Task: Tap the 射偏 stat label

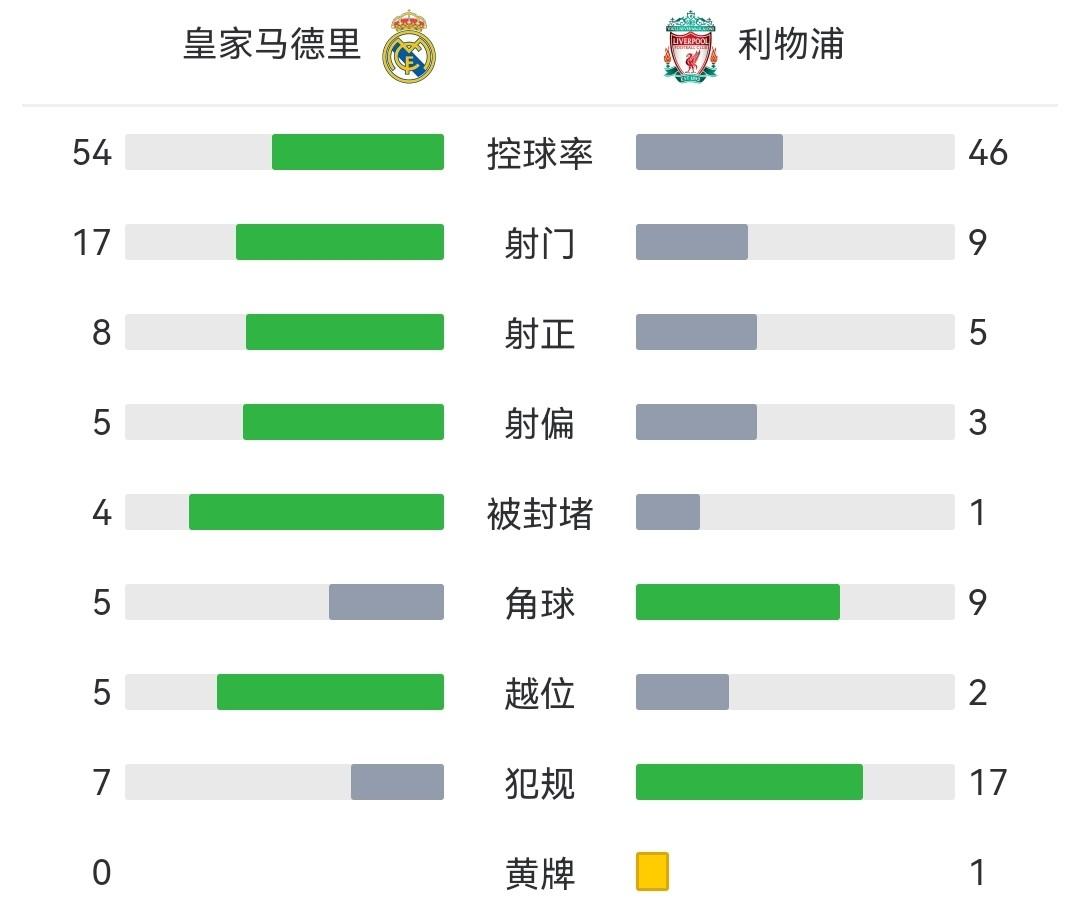Action: tap(540, 423)
